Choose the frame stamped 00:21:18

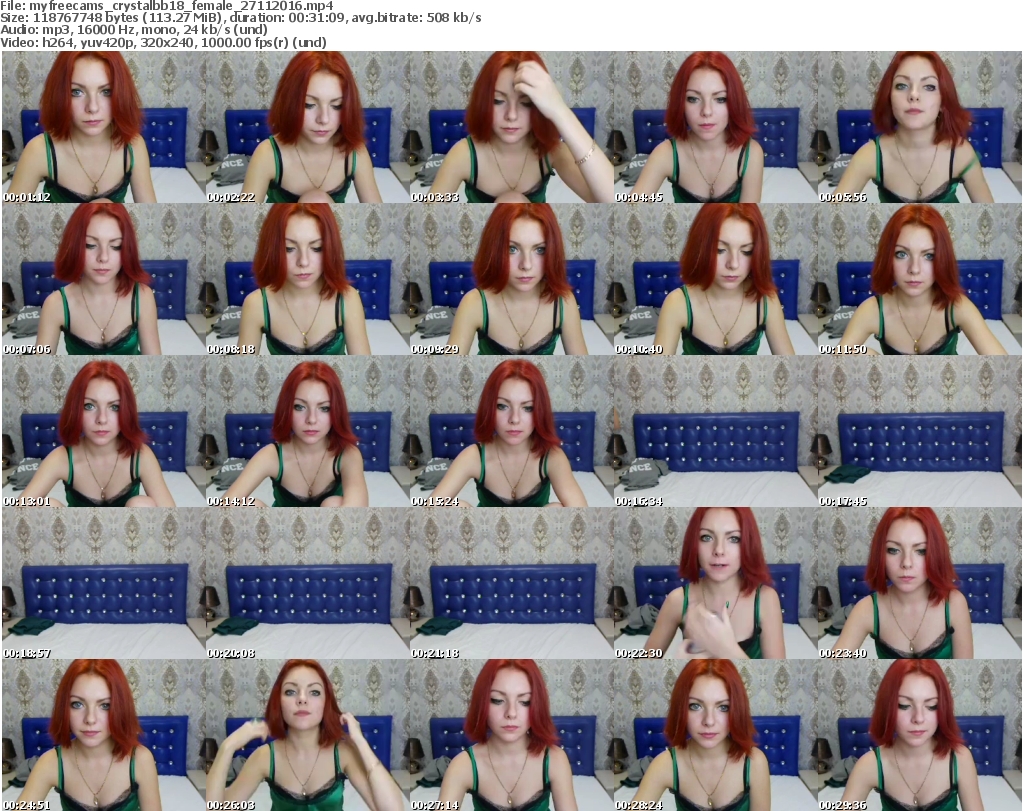click(511, 583)
